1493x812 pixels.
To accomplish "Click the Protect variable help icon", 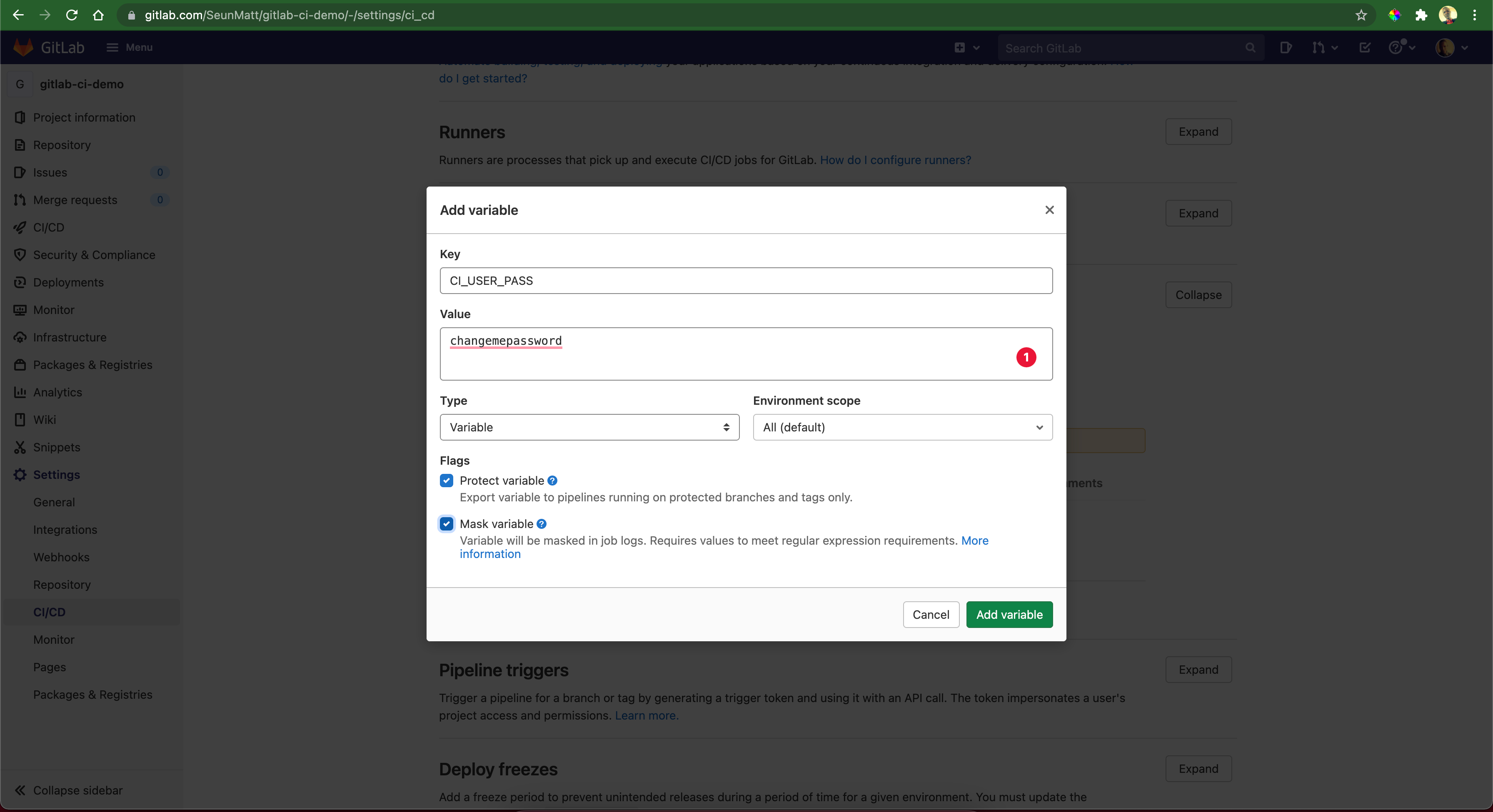I will [x=552, y=481].
